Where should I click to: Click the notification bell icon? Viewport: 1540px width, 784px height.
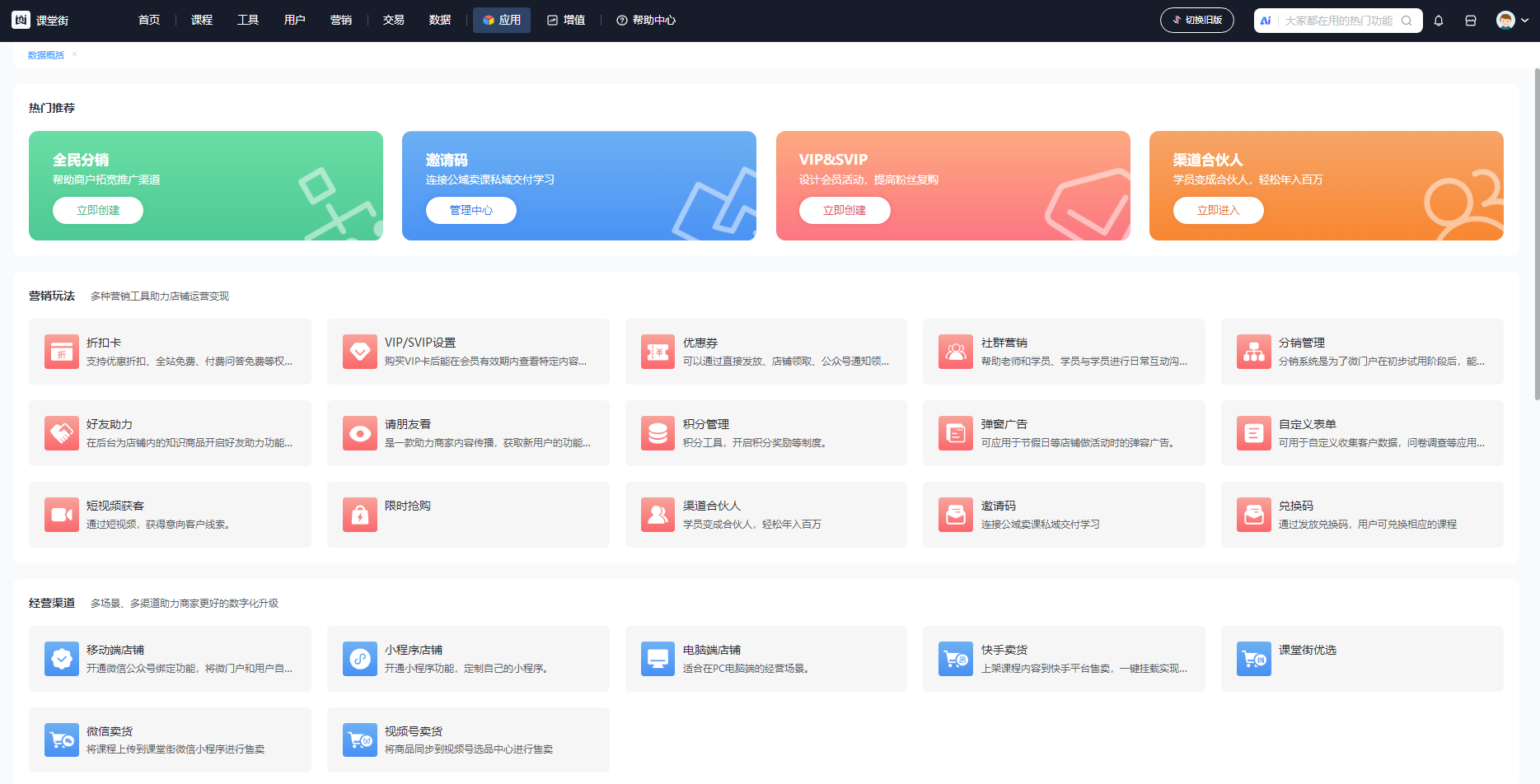(x=1439, y=21)
